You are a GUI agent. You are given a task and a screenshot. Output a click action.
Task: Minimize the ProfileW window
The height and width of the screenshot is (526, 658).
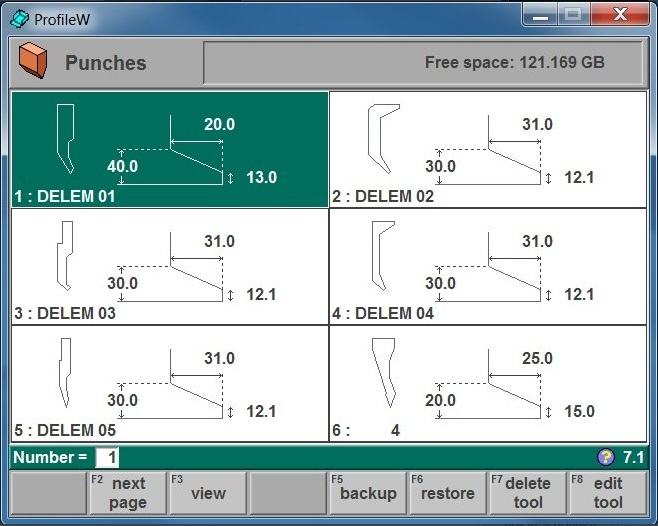[541, 15]
